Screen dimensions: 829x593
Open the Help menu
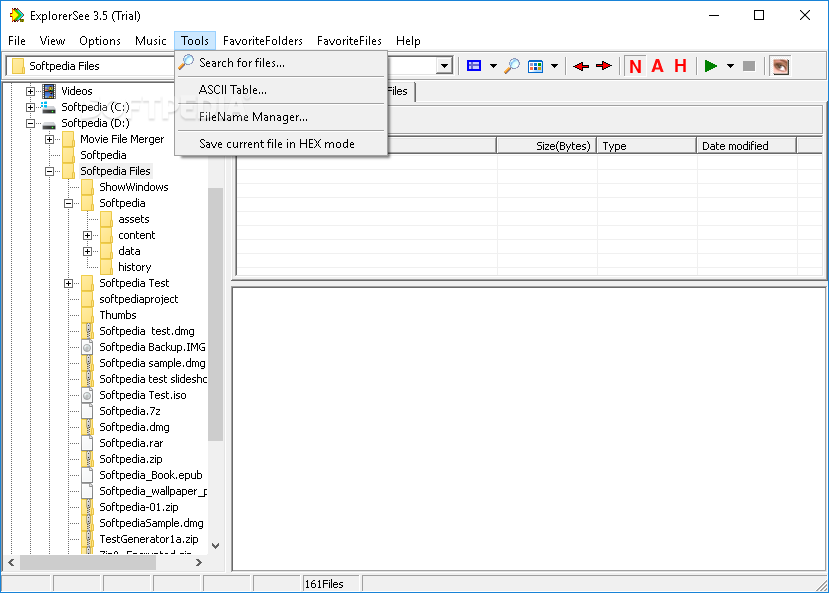(x=408, y=41)
